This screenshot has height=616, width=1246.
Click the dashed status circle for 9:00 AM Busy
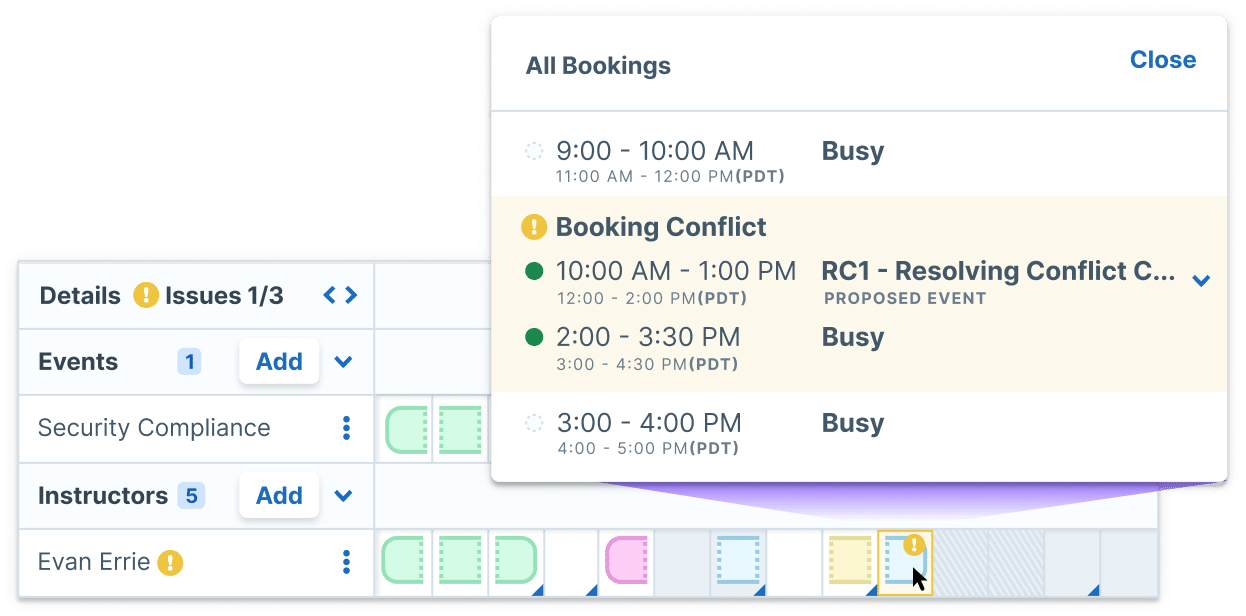tap(534, 150)
